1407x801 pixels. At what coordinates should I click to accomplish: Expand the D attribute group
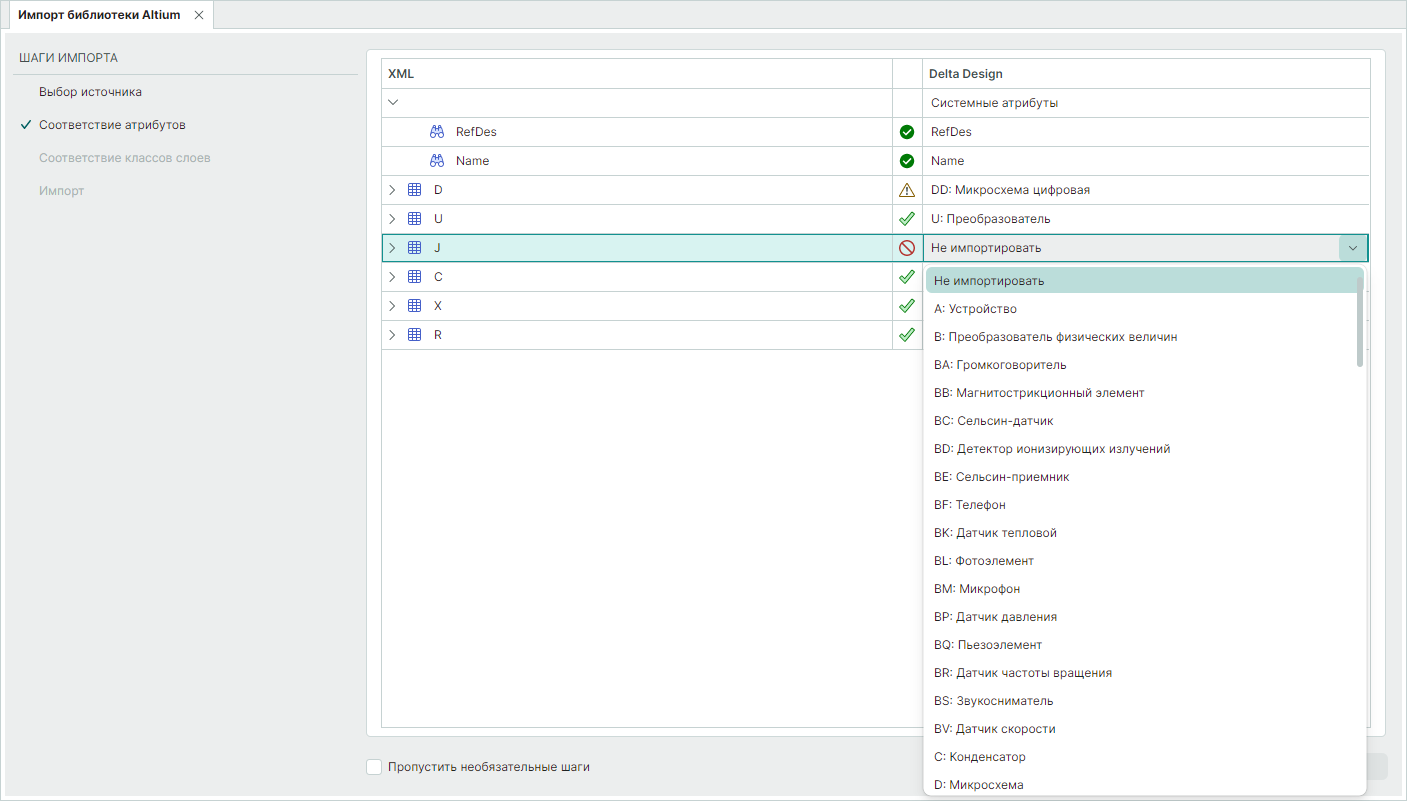tap(393, 190)
